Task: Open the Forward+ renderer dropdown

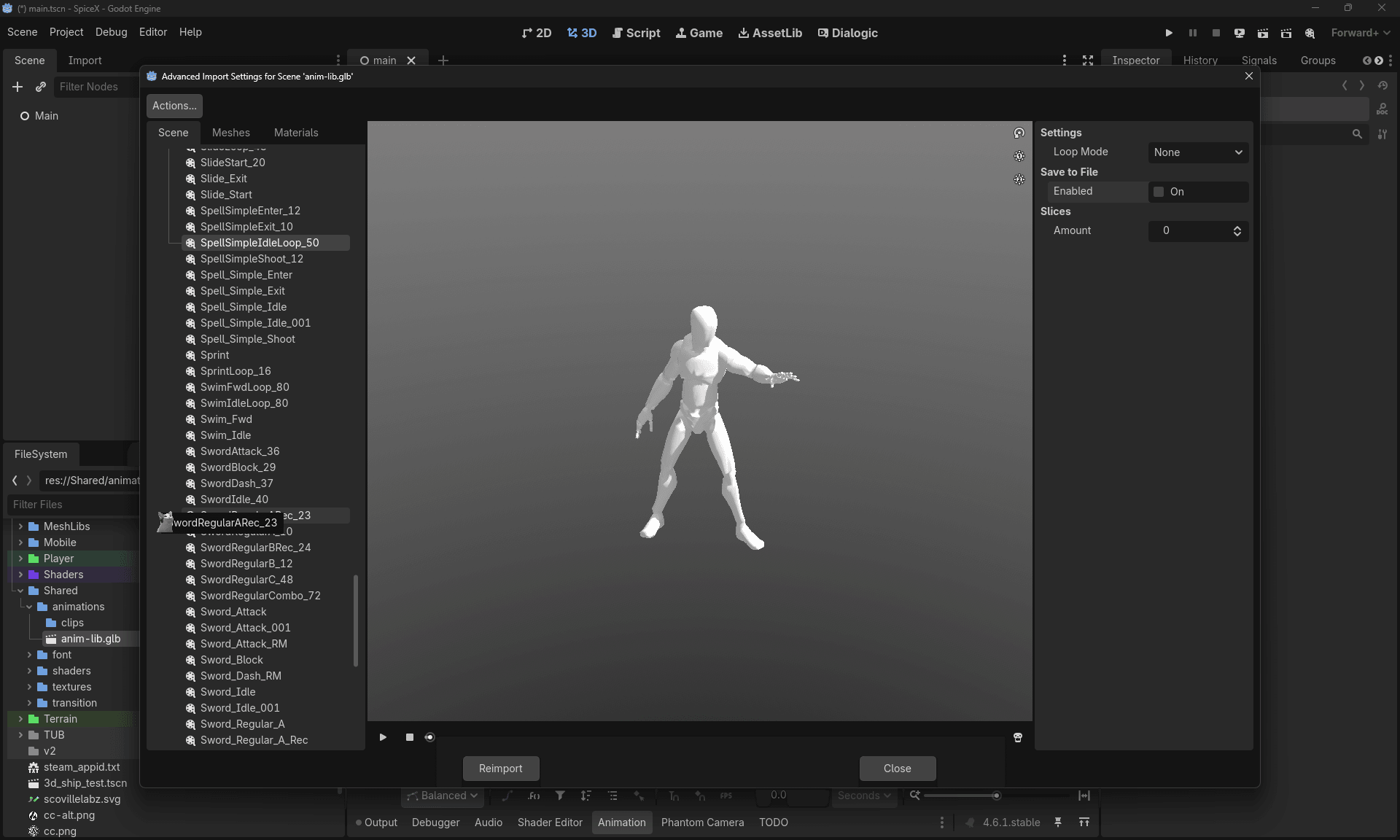Action: [x=1361, y=33]
